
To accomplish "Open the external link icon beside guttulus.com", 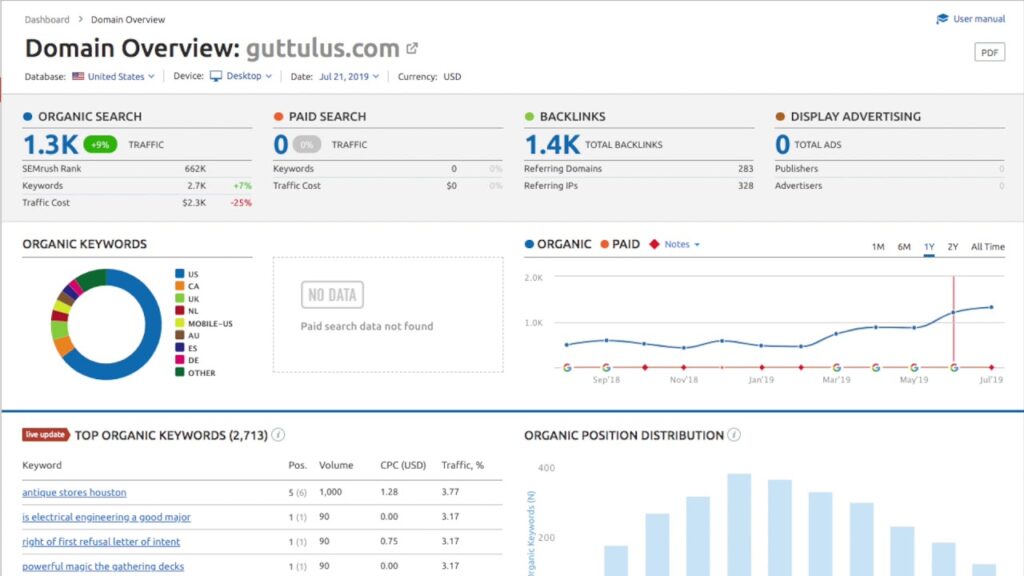I will coord(412,48).
